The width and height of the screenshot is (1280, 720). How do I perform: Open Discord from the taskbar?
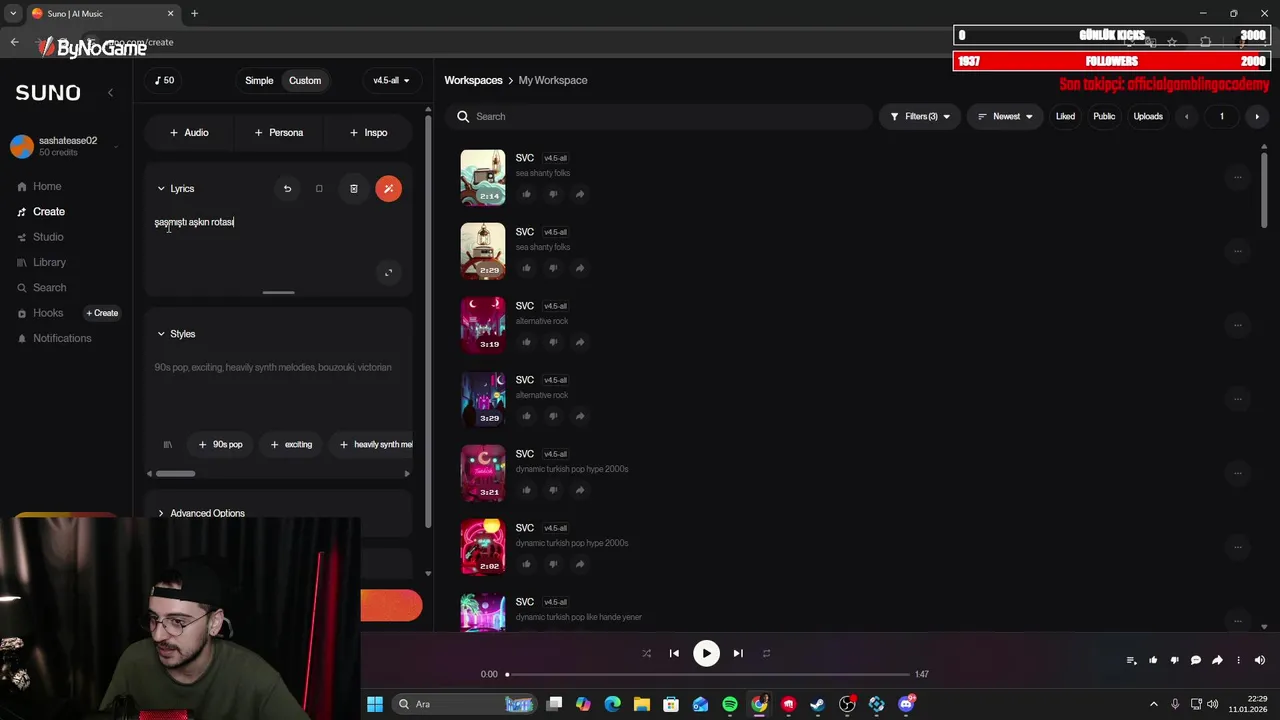[x=906, y=704]
